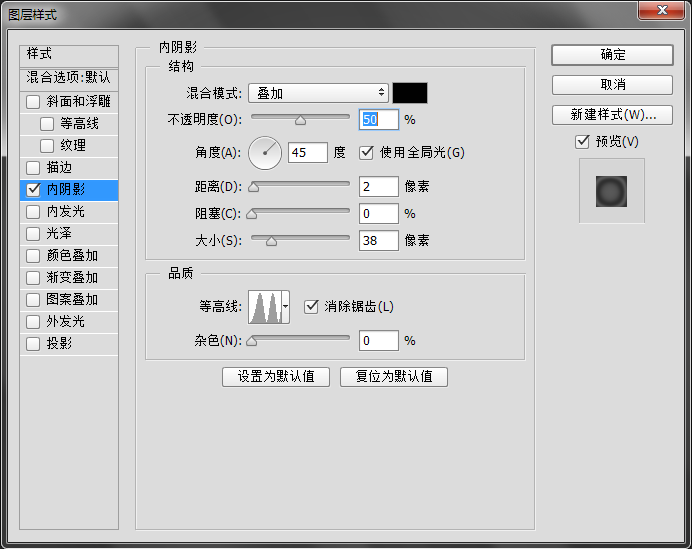Click the 新建样式(W)... button
Viewport: 692px width, 549px height.
[x=613, y=115]
